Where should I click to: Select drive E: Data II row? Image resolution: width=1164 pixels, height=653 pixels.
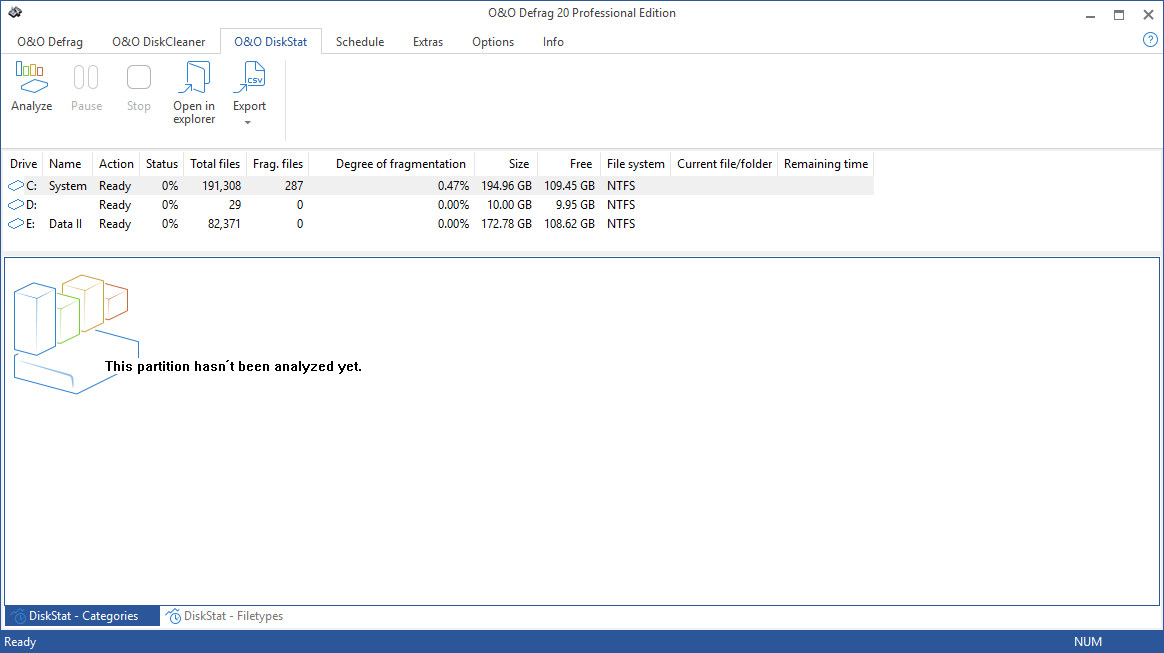(x=67, y=224)
